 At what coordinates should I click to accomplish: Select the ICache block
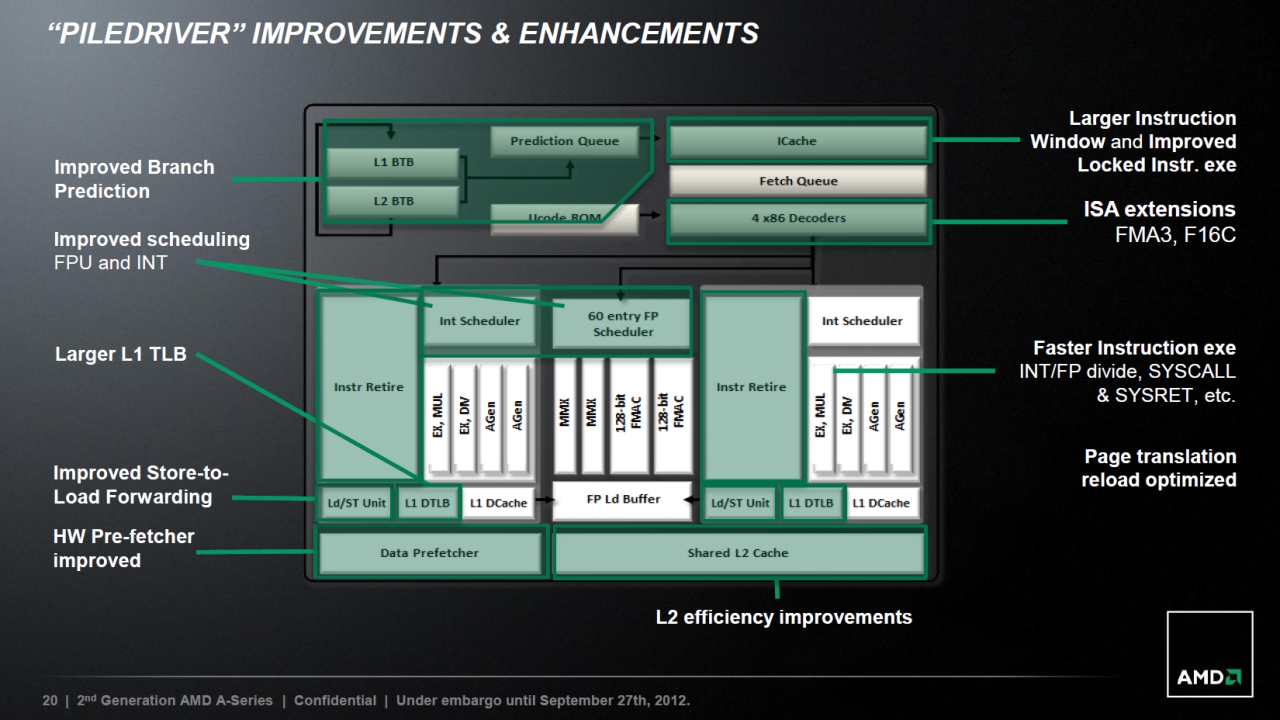click(797, 141)
